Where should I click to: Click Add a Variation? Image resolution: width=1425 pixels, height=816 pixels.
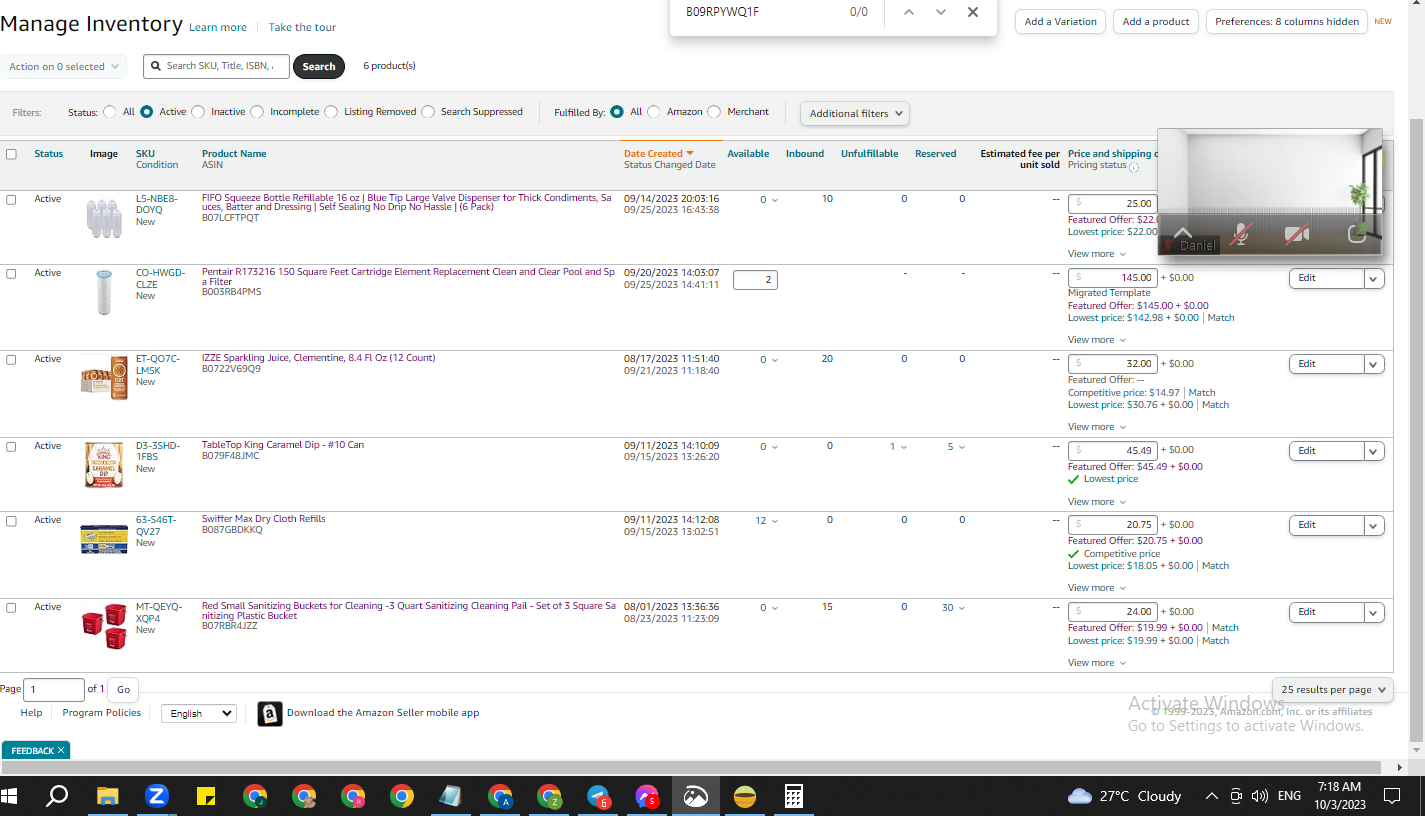(x=1061, y=21)
